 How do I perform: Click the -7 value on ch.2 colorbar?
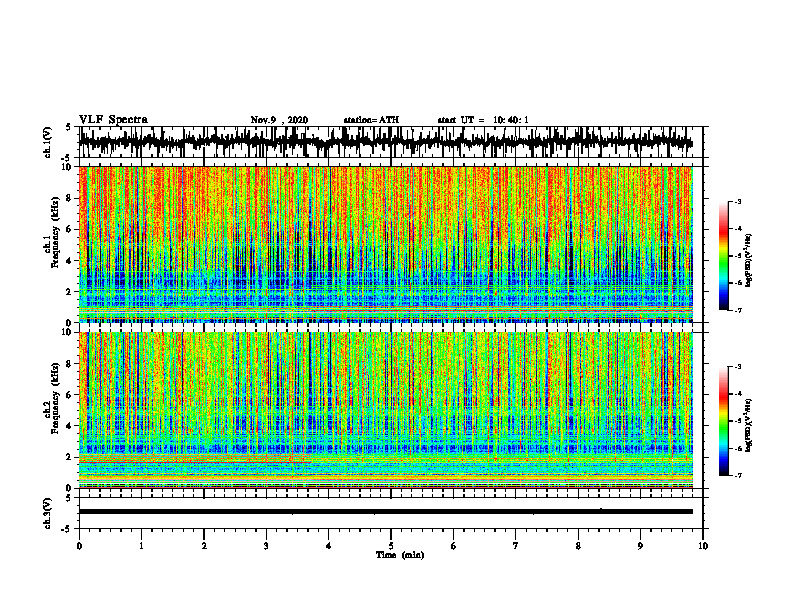click(x=738, y=476)
